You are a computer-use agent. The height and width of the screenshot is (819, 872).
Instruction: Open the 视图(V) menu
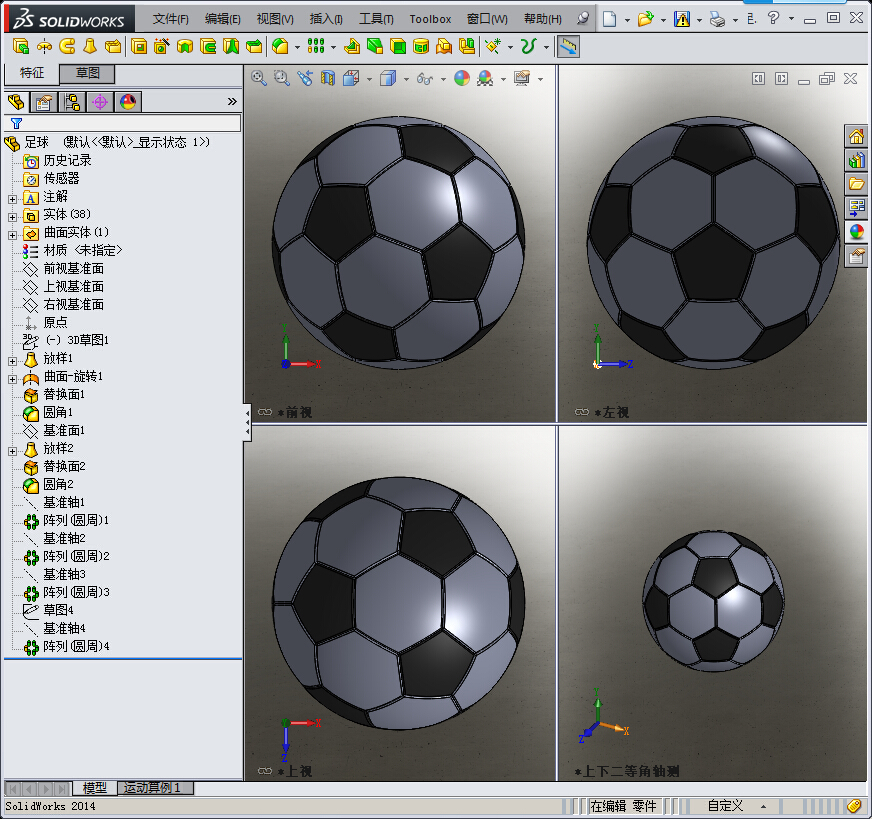pyautogui.click(x=275, y=19)
